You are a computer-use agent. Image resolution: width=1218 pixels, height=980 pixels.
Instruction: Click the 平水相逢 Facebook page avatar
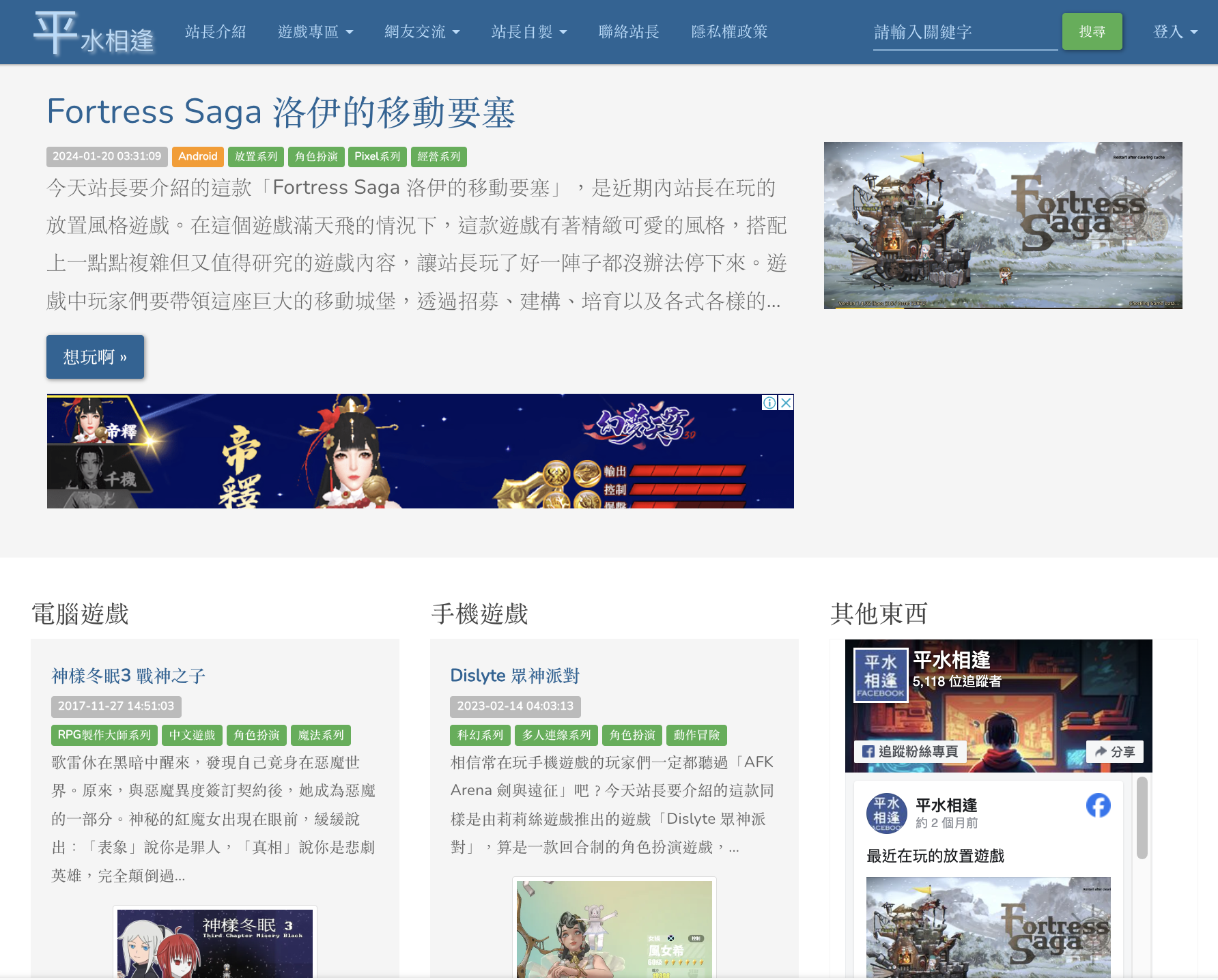point(881,675)
